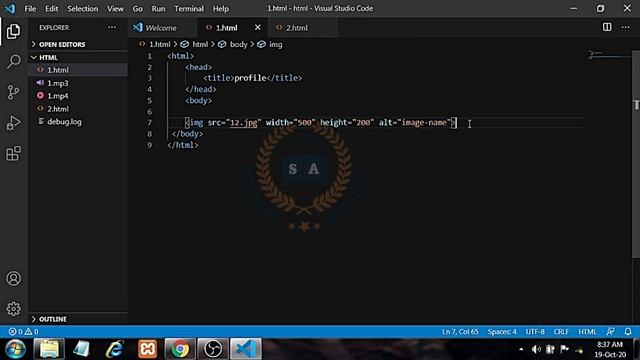Change file encoding UTF-8
Screen dimensions: 640x360
point(535,331)
